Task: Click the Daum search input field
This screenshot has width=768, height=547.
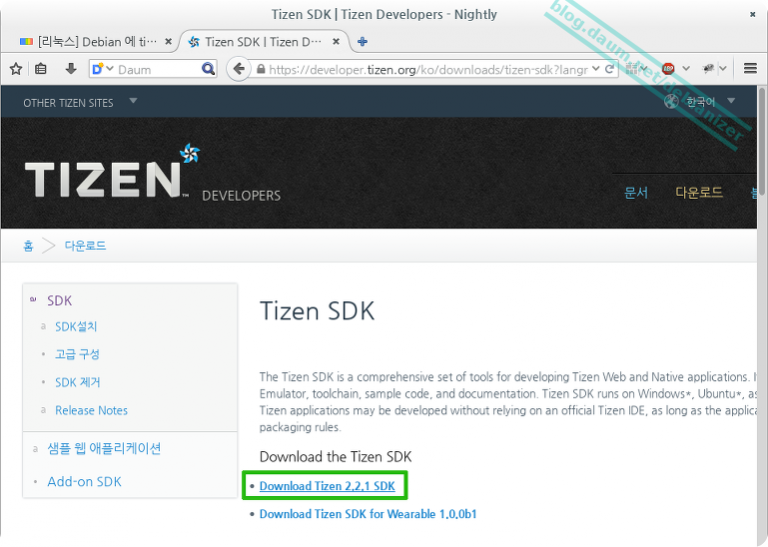Action: tap(158, 69)
